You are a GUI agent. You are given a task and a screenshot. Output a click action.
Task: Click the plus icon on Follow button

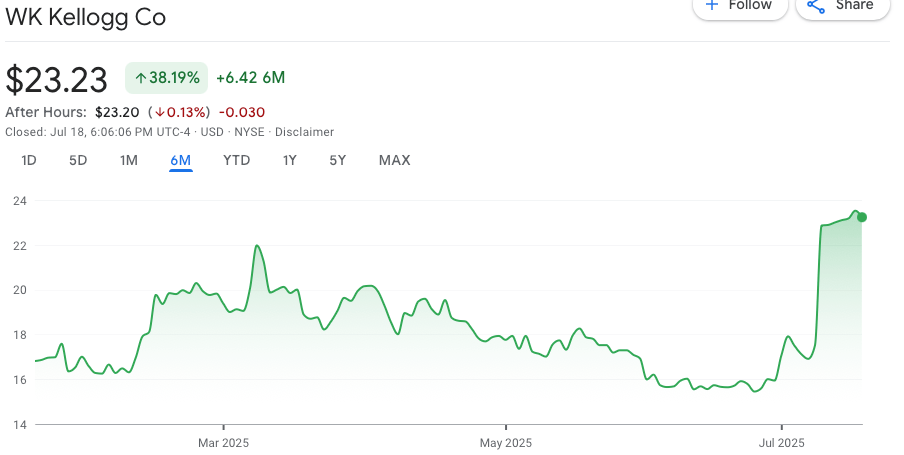pyautogui.click(x=712, y=5)
